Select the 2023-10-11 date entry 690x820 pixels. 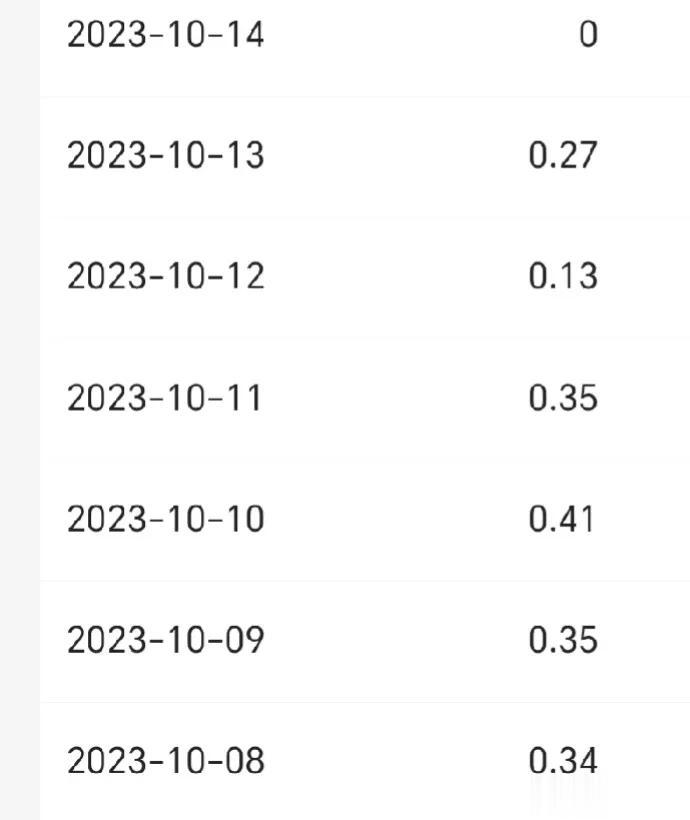[164, 398]
